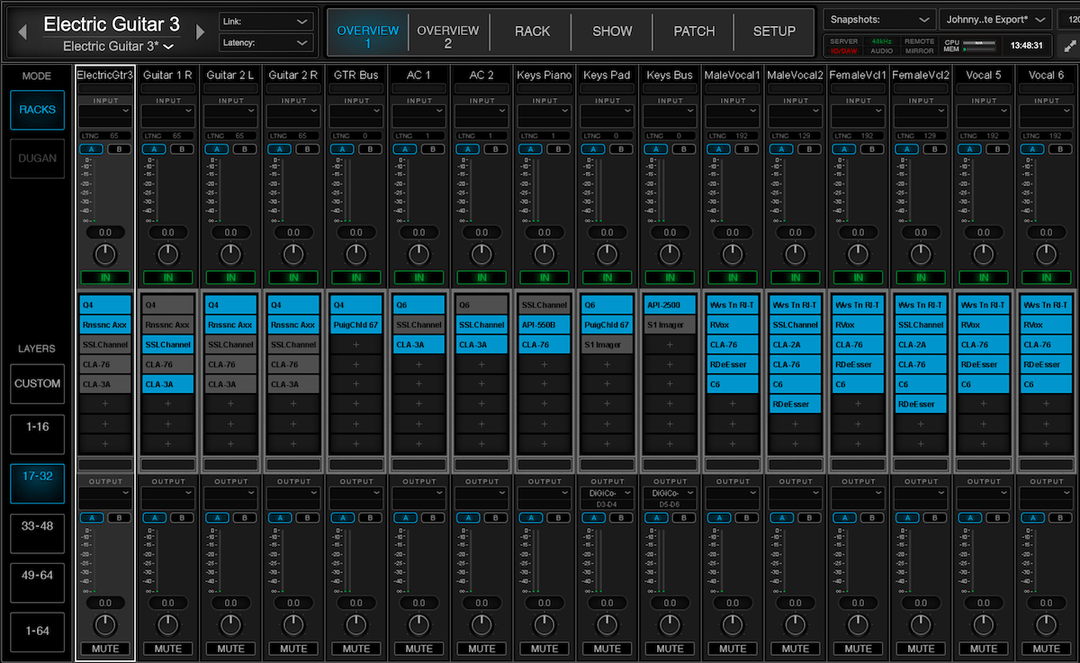
Task: Open the RVox plugin on MaleVocal1
Action: 733,323
